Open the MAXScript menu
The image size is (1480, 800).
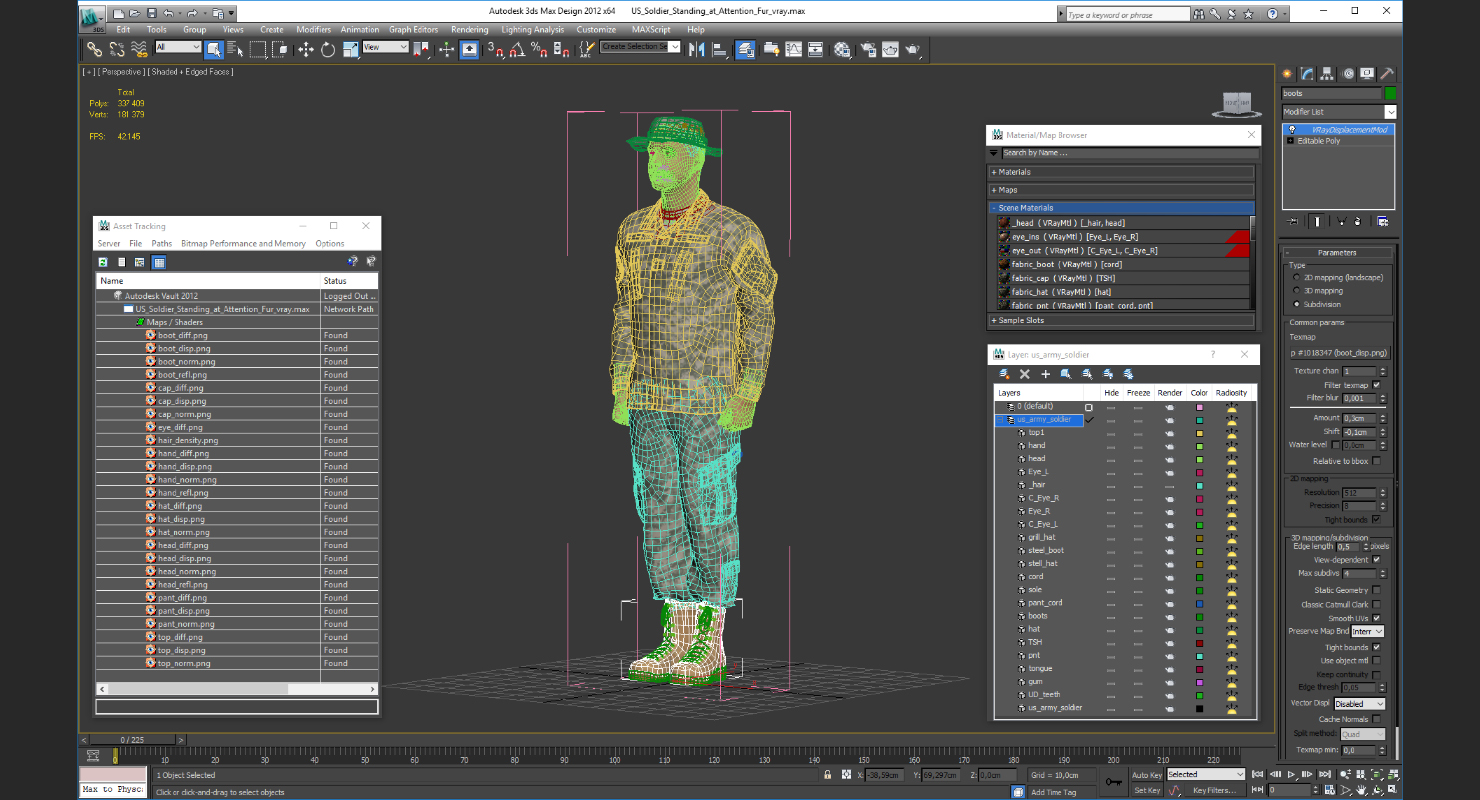[651, 30]
